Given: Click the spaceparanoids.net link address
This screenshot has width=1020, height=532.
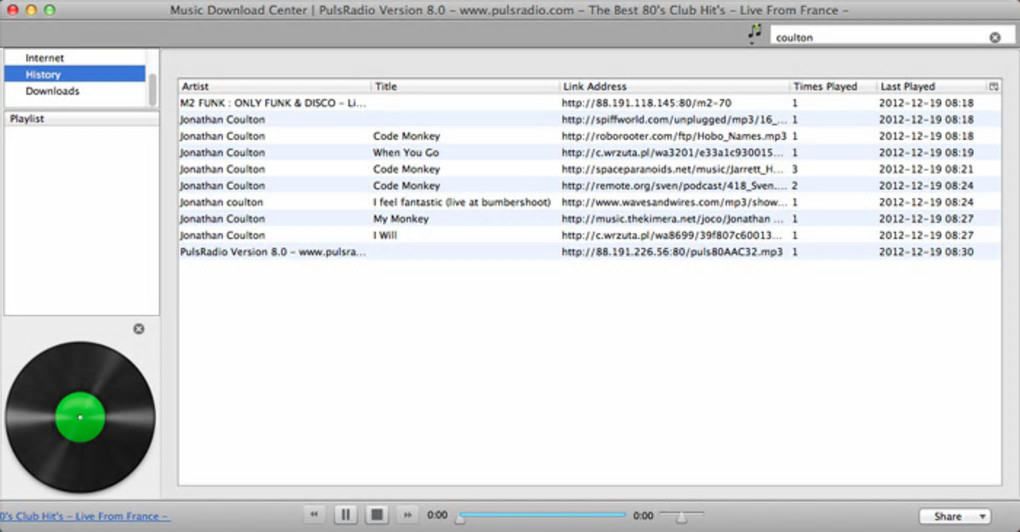Looking at the screenshot, I should (673, 169).
